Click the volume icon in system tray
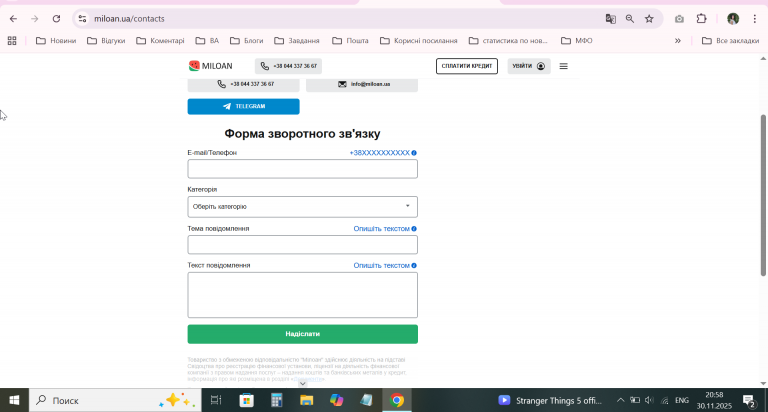The image size is (768, 412). [x=649, y=400]
